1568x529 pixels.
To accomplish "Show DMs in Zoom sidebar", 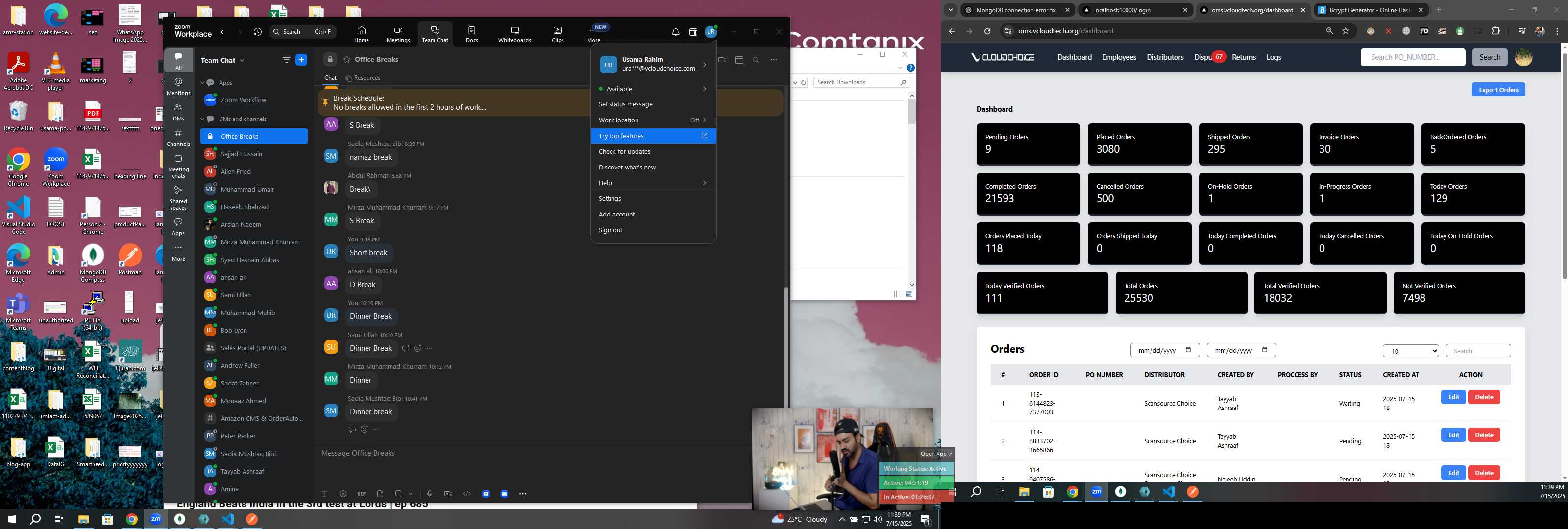I will [178, 112].
